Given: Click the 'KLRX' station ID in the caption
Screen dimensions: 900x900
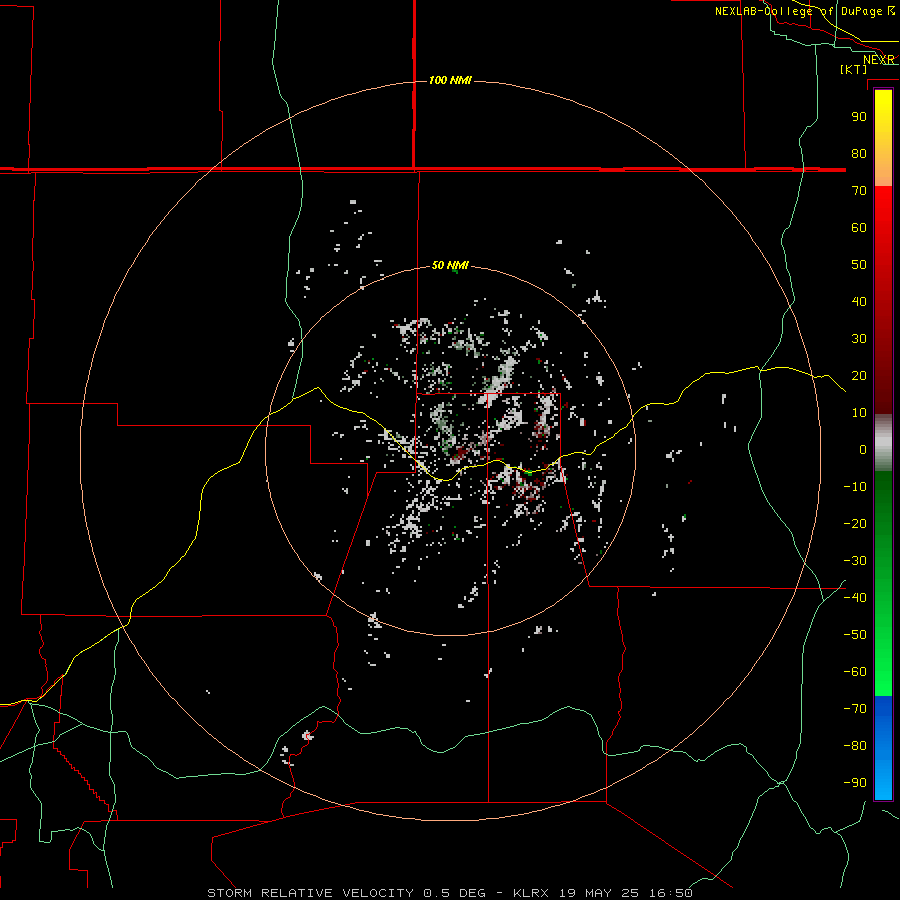Looking at the screenshot, I should point(531,893).
